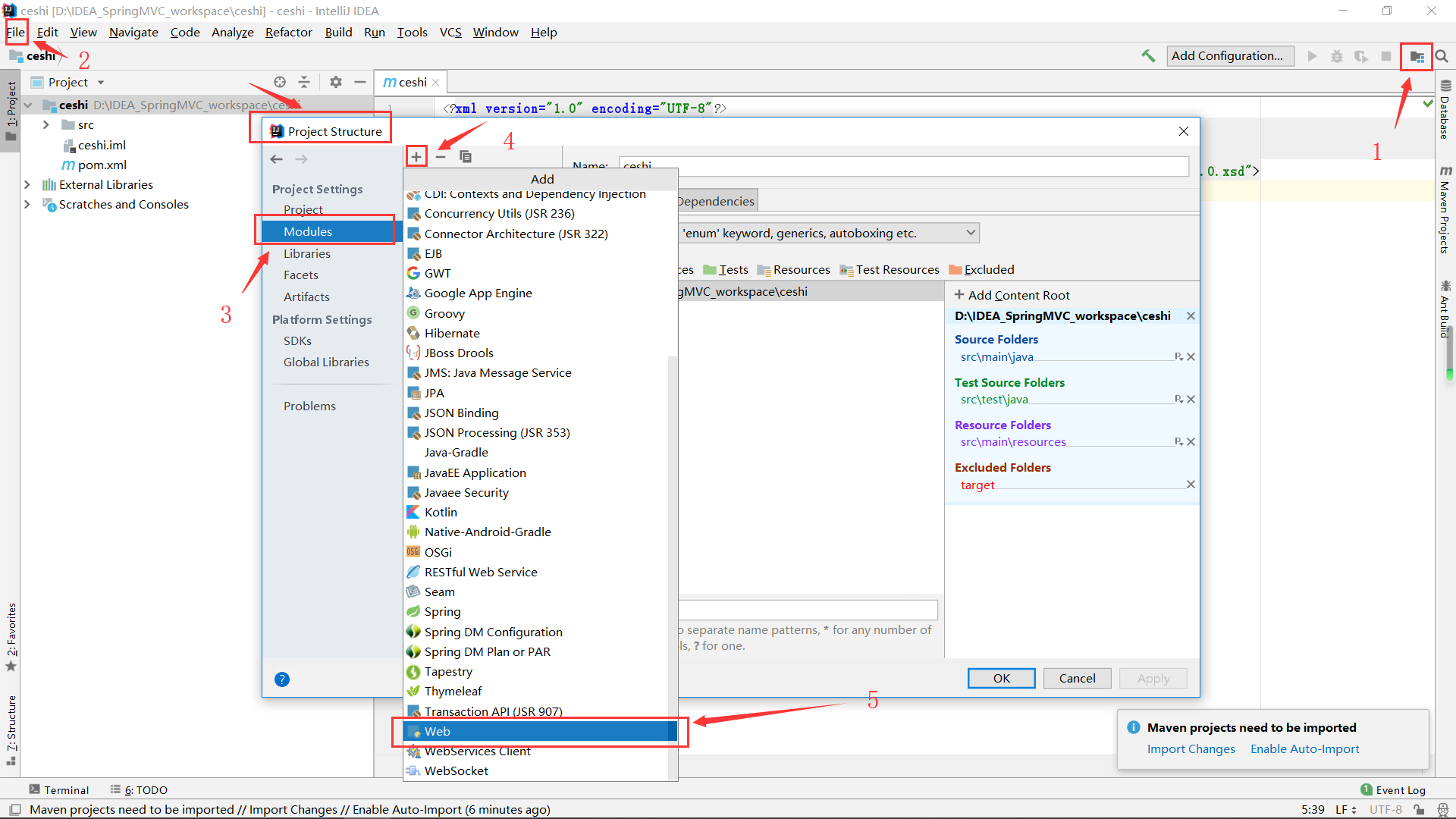Open the VCS menu
This screenshot has width=1456, height=819.
(x=450, y=32)
